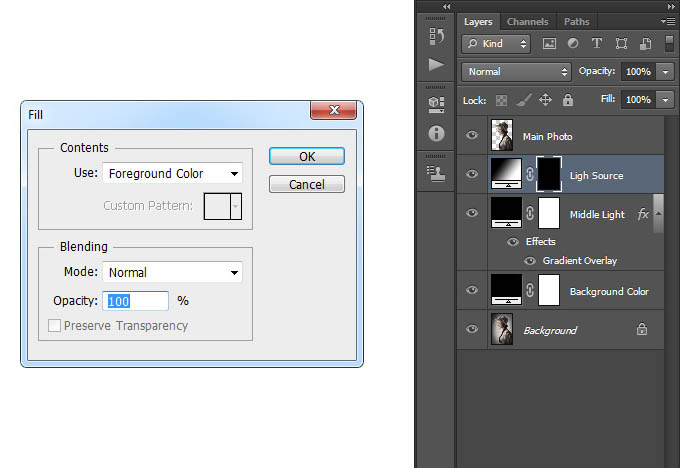Switch to the Layers tab

point(478,21)
